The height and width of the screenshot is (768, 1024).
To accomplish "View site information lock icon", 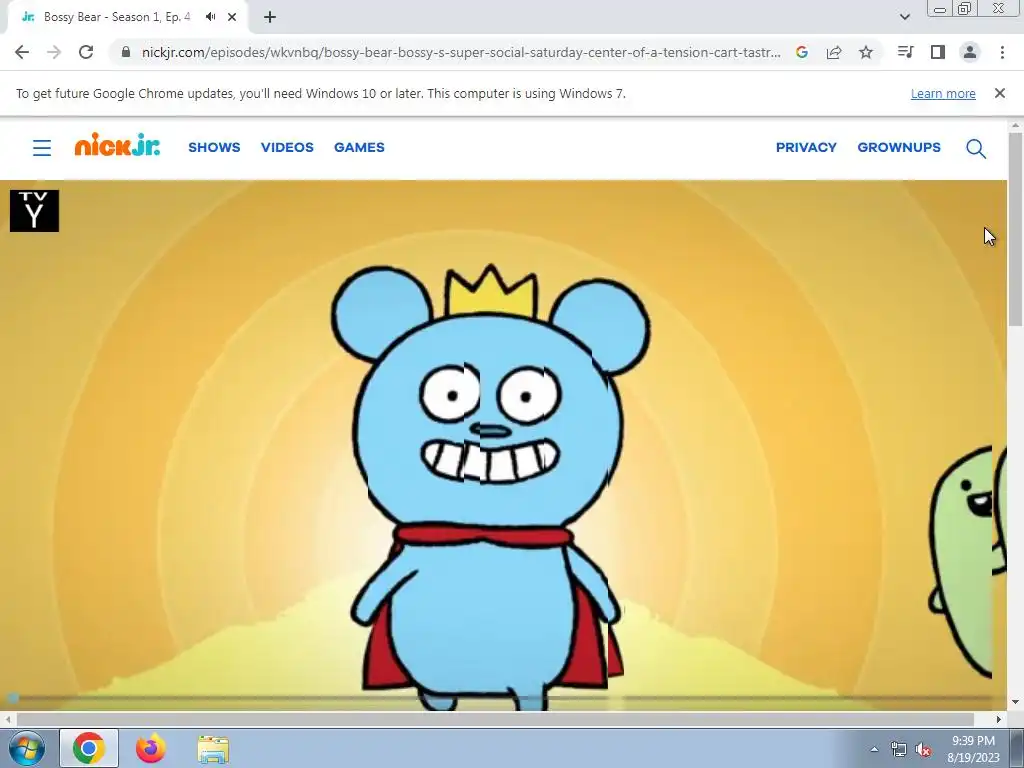I will 126,52.
